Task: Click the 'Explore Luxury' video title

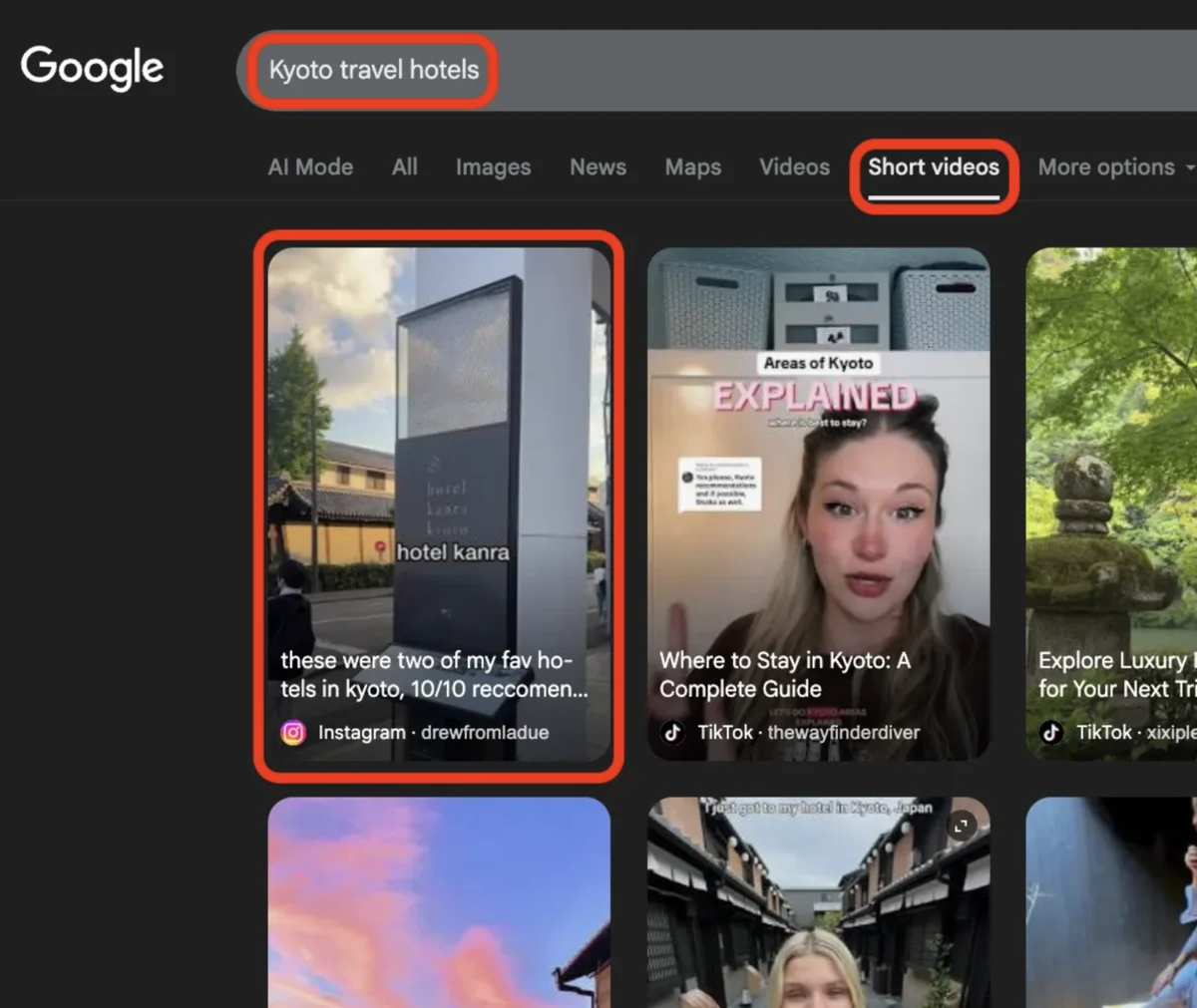Action: [x=1117, y=674]
